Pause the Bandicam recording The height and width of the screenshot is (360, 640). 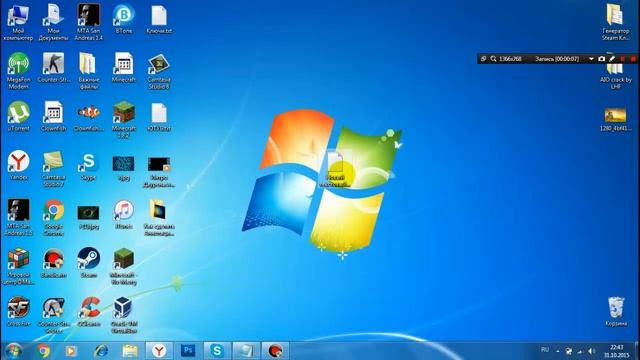623,59
